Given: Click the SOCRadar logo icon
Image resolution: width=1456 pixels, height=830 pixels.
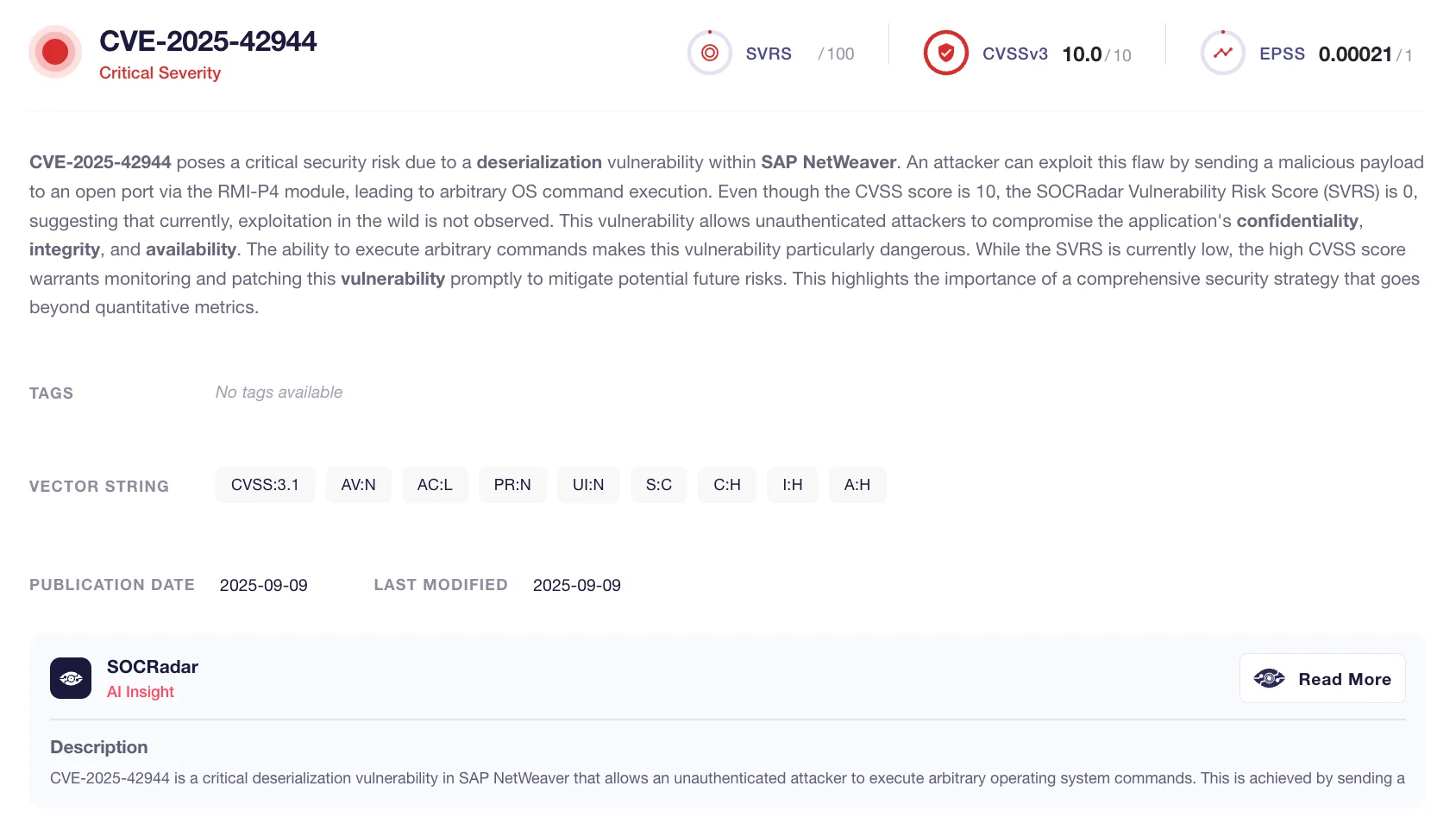Looking at the screenshot, I should click(x=71, y=678).
